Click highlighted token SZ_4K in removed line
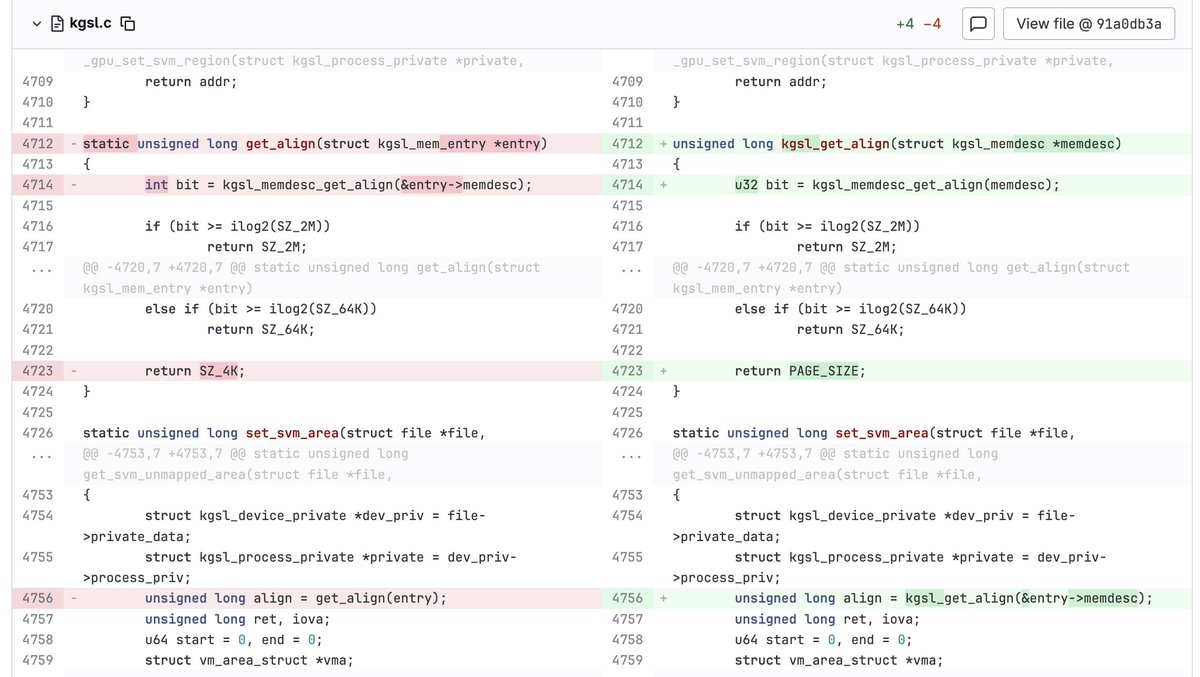This screenshot has height=677, width=1200. pos(218,371)
